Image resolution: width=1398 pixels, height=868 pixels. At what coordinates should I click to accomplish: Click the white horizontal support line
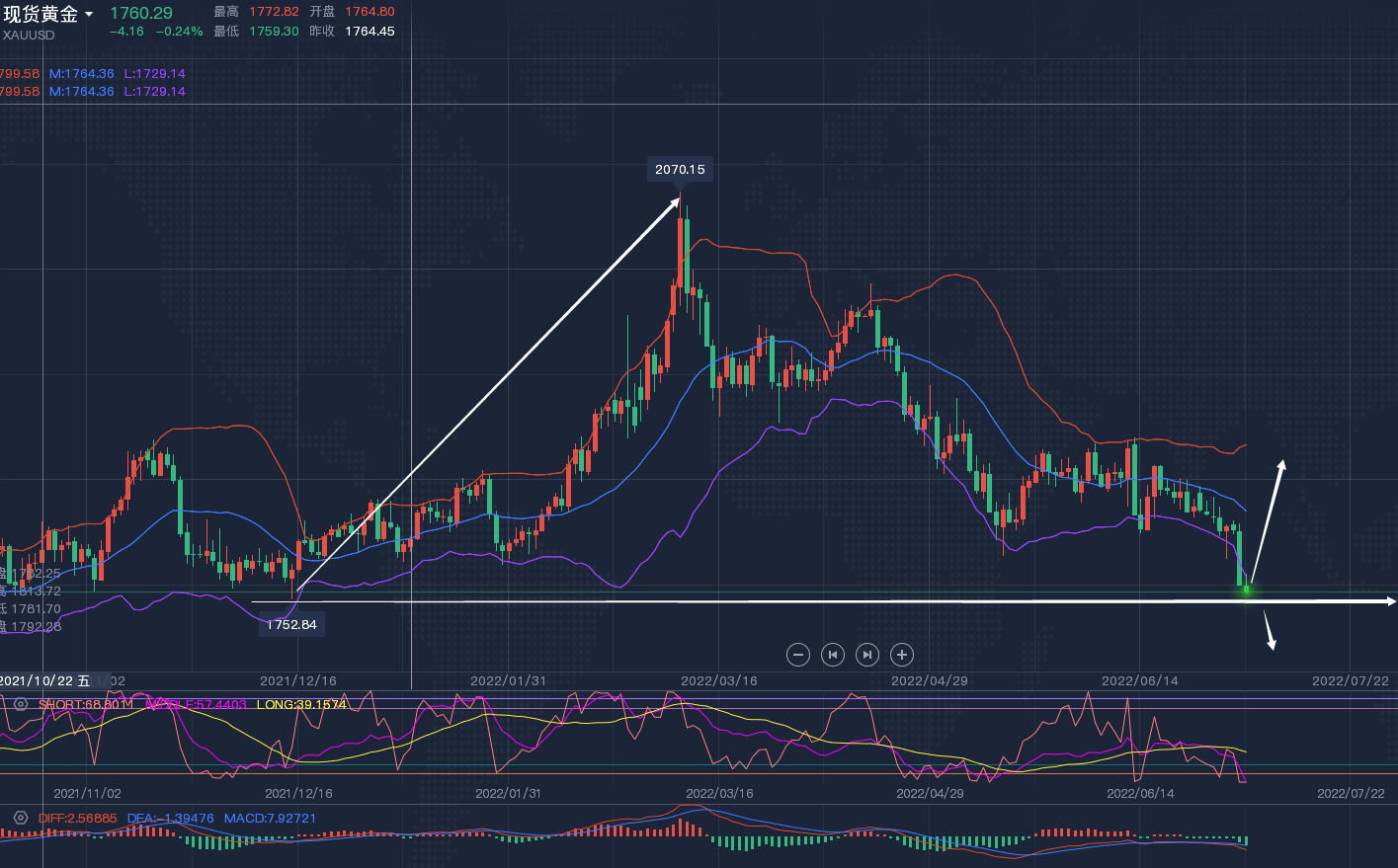[x=790, y=600]
